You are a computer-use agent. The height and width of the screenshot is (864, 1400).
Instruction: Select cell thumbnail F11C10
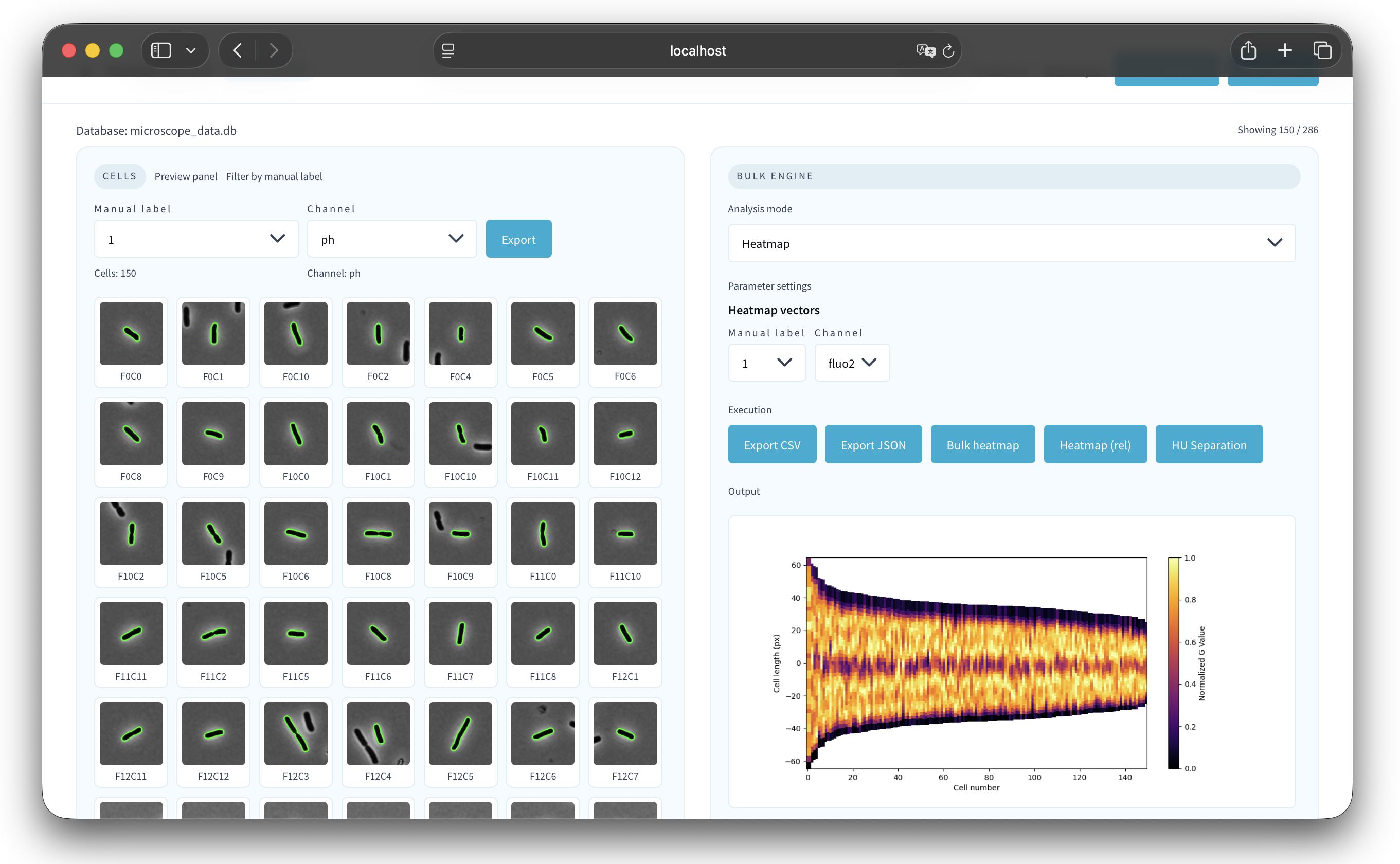coord(625,542)
